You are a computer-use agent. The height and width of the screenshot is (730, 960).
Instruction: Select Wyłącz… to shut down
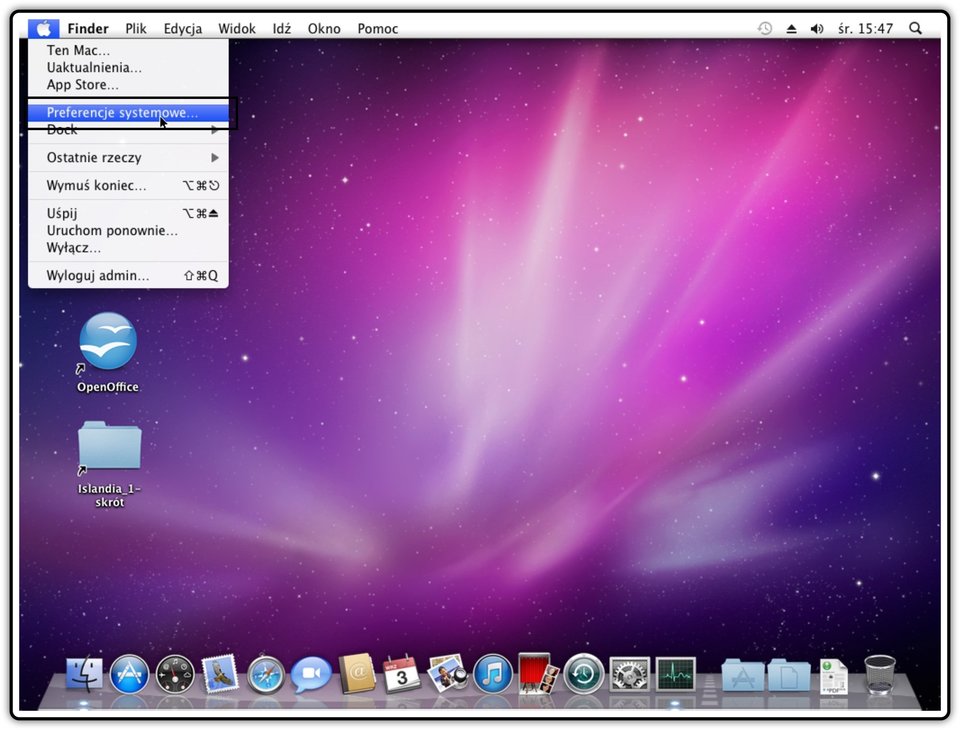[x=129, y=247]
